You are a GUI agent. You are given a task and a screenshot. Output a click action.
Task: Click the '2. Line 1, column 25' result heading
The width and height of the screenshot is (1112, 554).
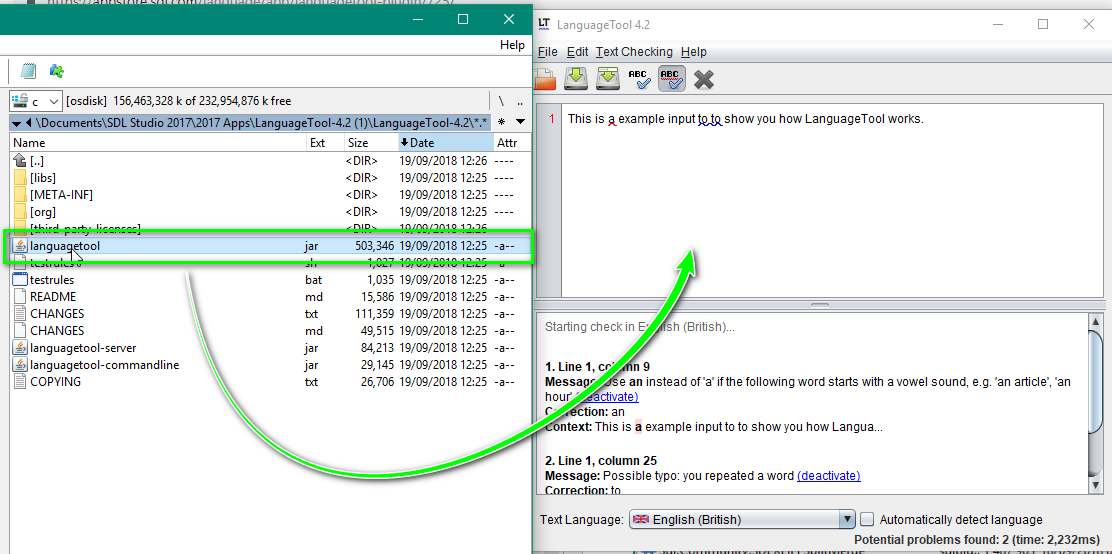[603, 460]
